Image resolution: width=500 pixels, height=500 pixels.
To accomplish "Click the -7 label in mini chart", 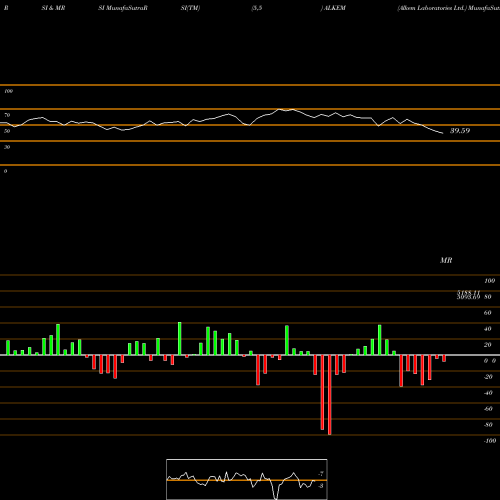I will (x=321, y=474).
